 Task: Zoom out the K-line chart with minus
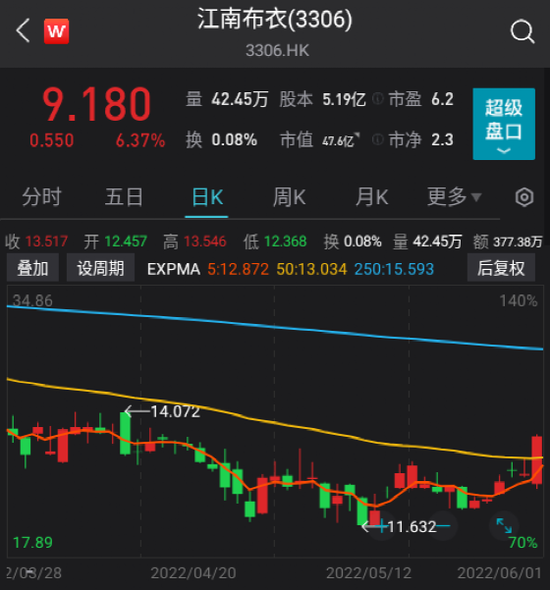(443, 526)
